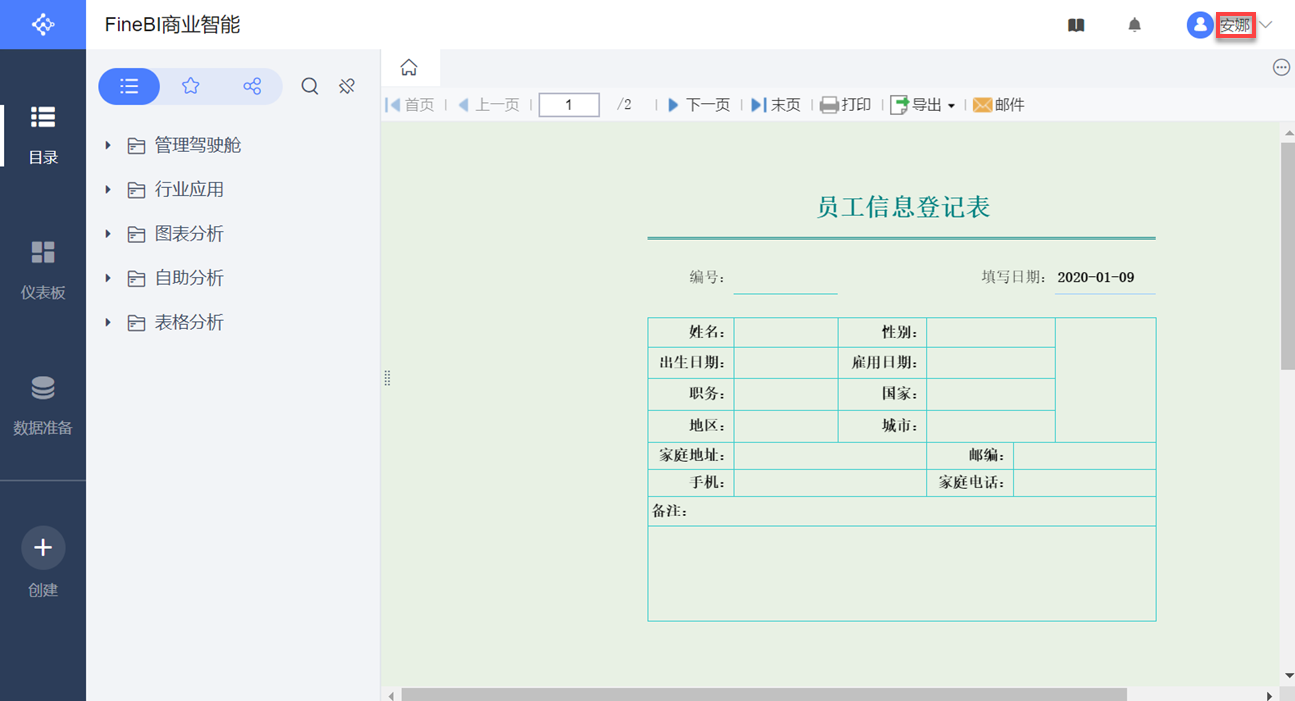Screen dimensions: 1295x701
Task: Expand the 管理驾驶舱 folder
Action: 197,146
